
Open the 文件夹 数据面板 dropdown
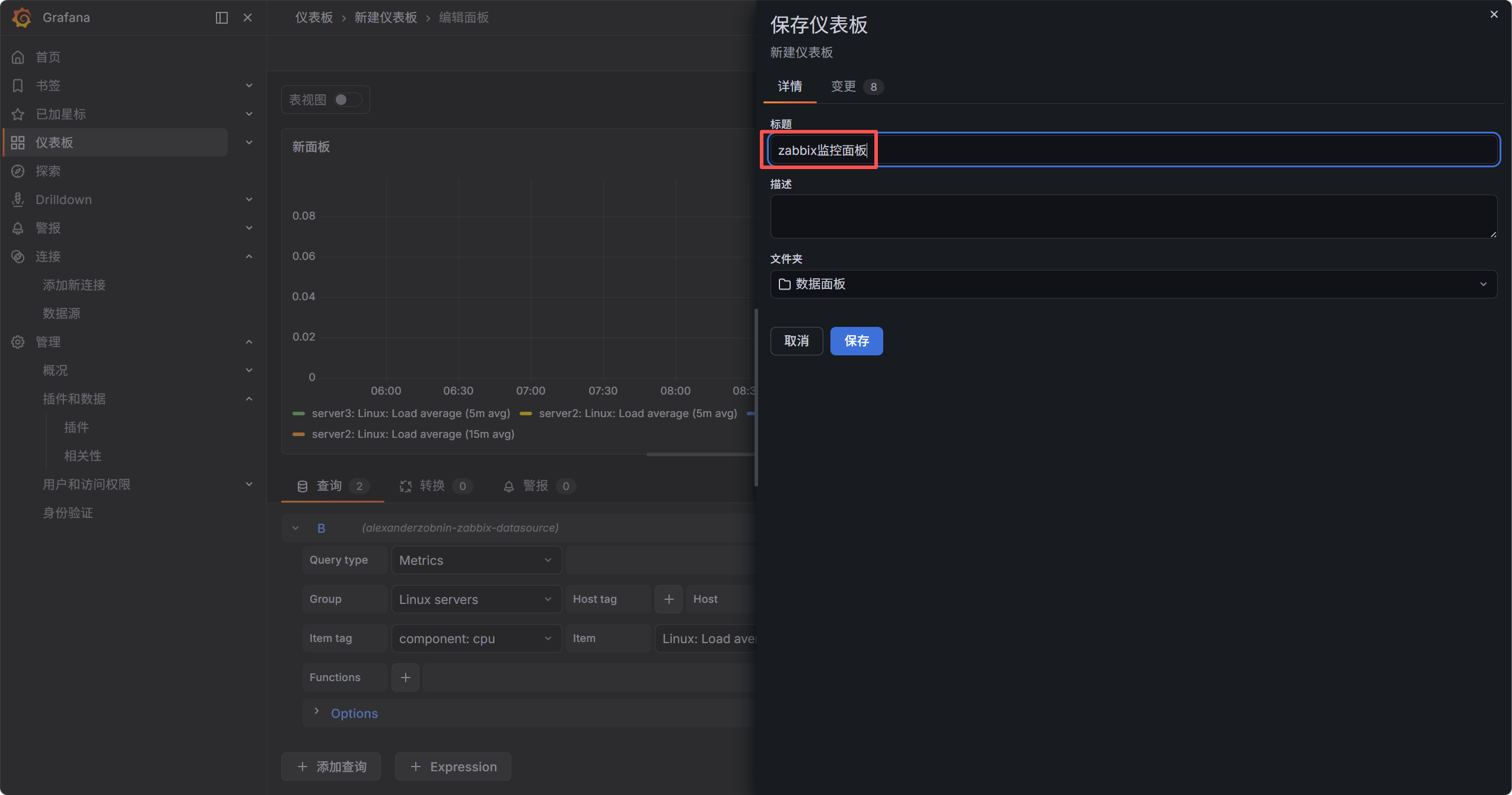tap(1134, 284)
